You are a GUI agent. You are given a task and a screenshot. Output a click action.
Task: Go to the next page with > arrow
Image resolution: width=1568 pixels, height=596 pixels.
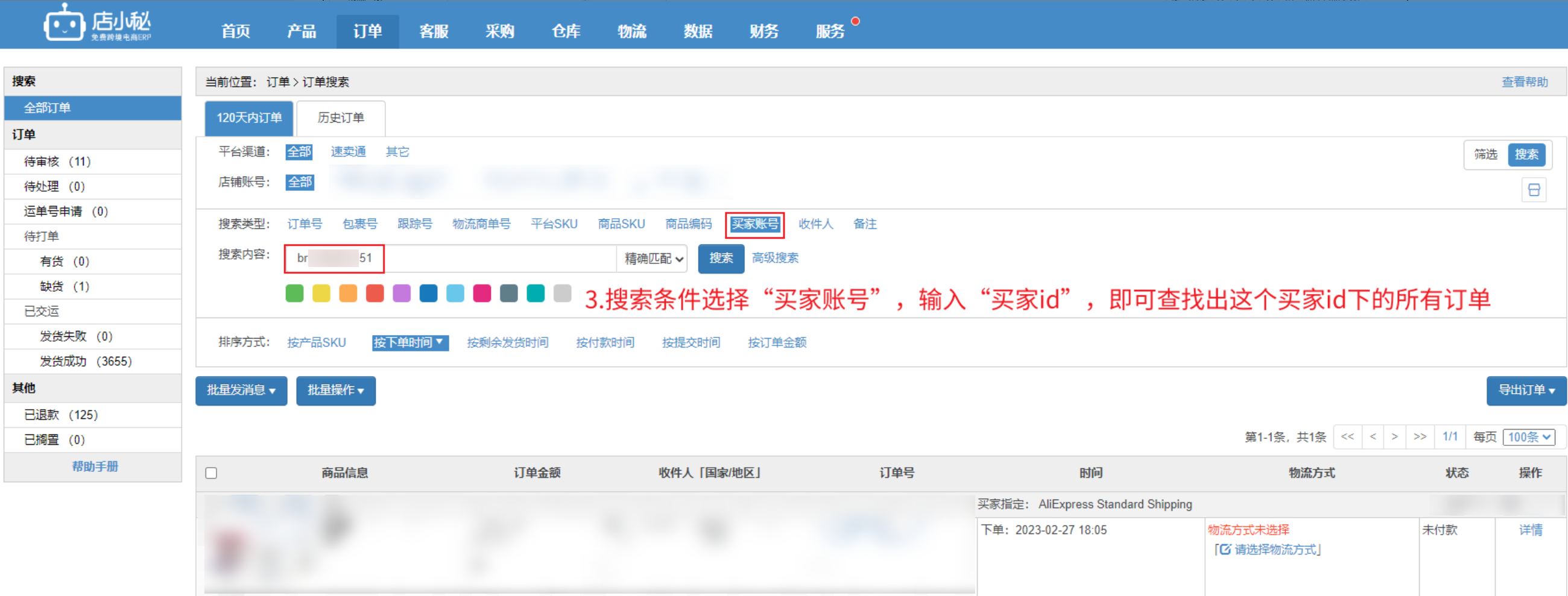[x=1394, y=437]
